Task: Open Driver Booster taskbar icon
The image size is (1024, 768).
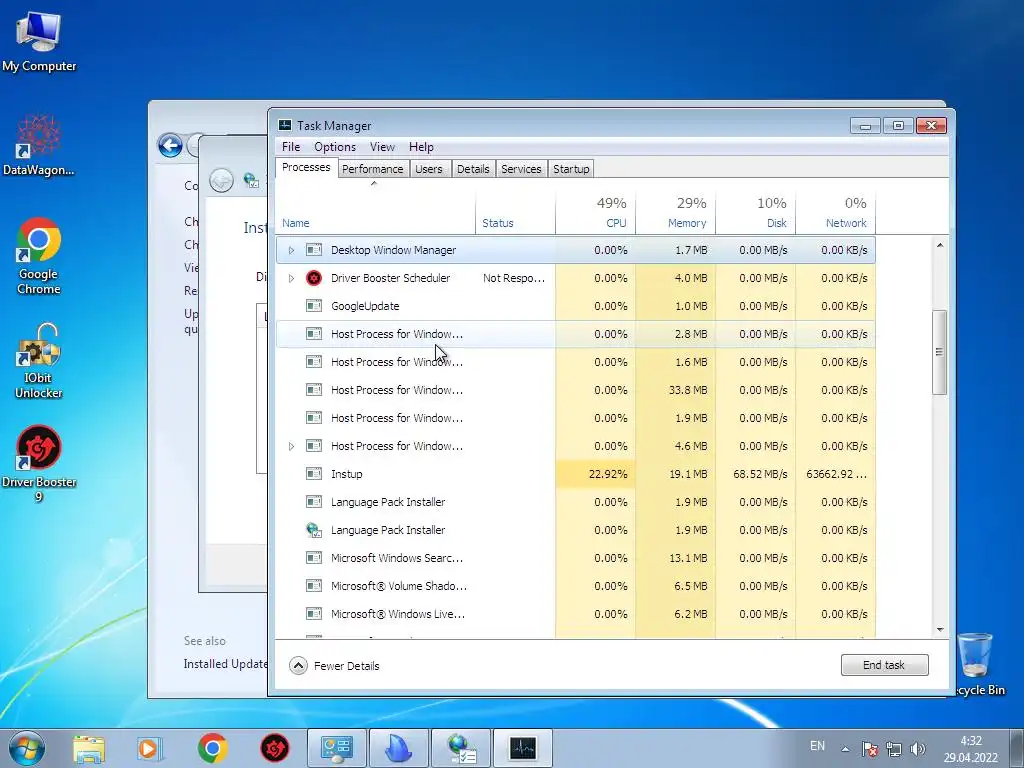Action: (x=275, y=748)
